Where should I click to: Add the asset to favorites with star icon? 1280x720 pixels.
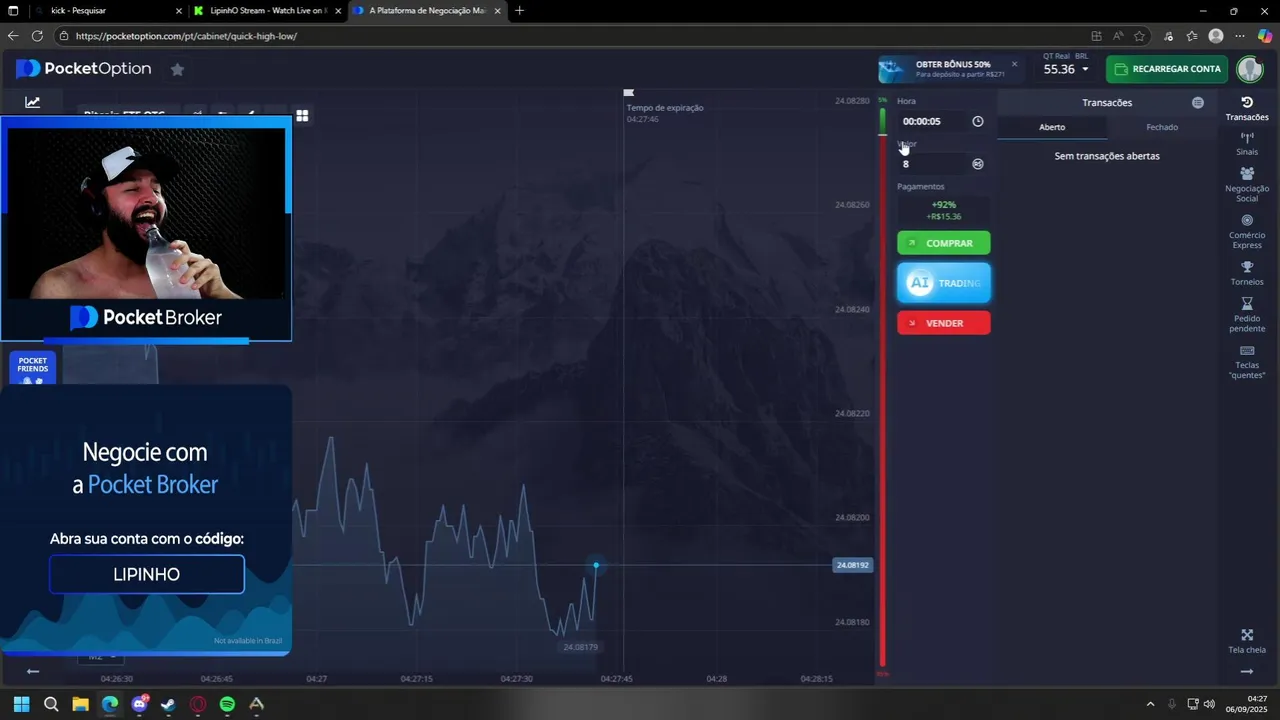pyautogui.click(x=177, y=69)
